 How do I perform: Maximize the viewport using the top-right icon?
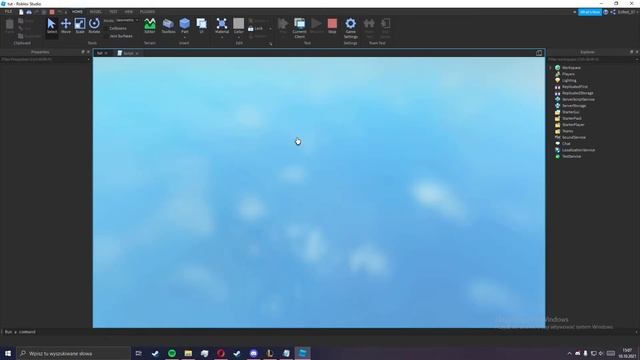(539, 53)
